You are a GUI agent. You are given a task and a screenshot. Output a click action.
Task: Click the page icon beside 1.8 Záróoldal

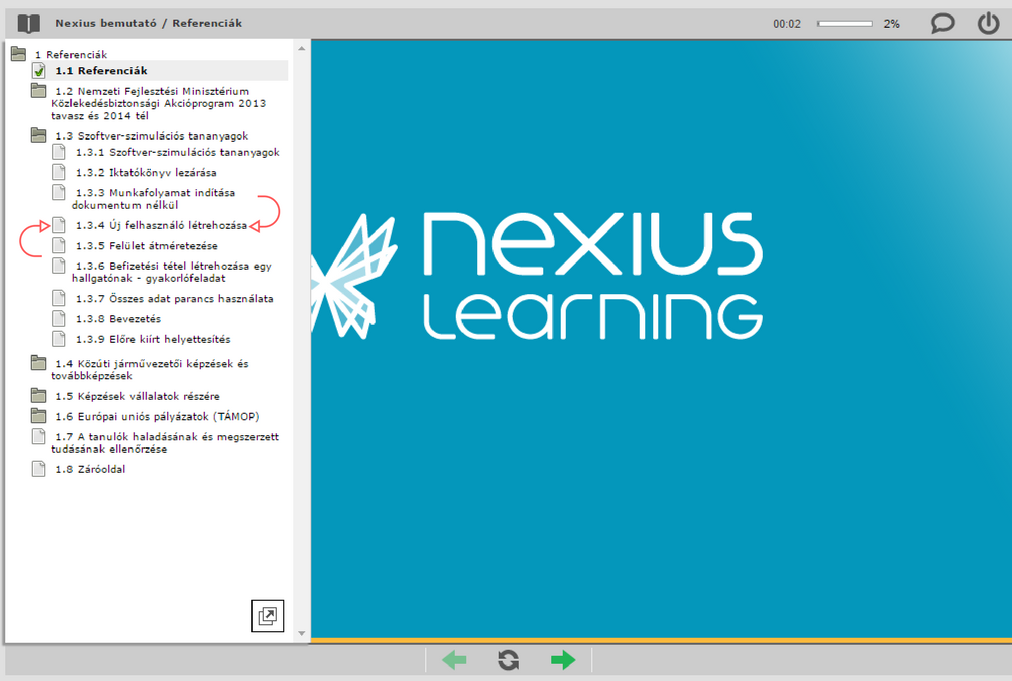pyautogui.click(x=38, y=469)
